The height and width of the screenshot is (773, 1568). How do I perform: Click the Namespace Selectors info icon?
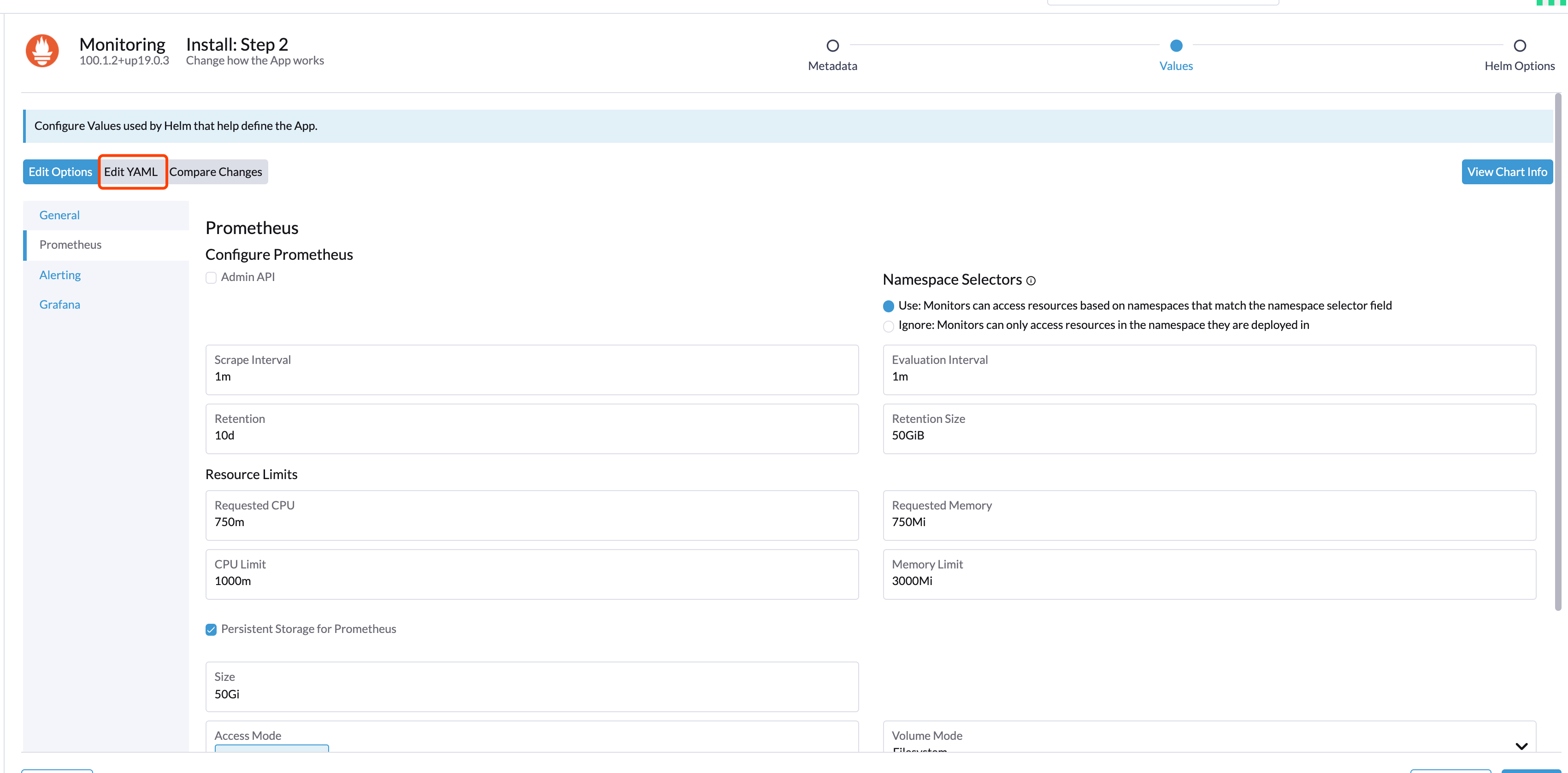point(1031,281)
